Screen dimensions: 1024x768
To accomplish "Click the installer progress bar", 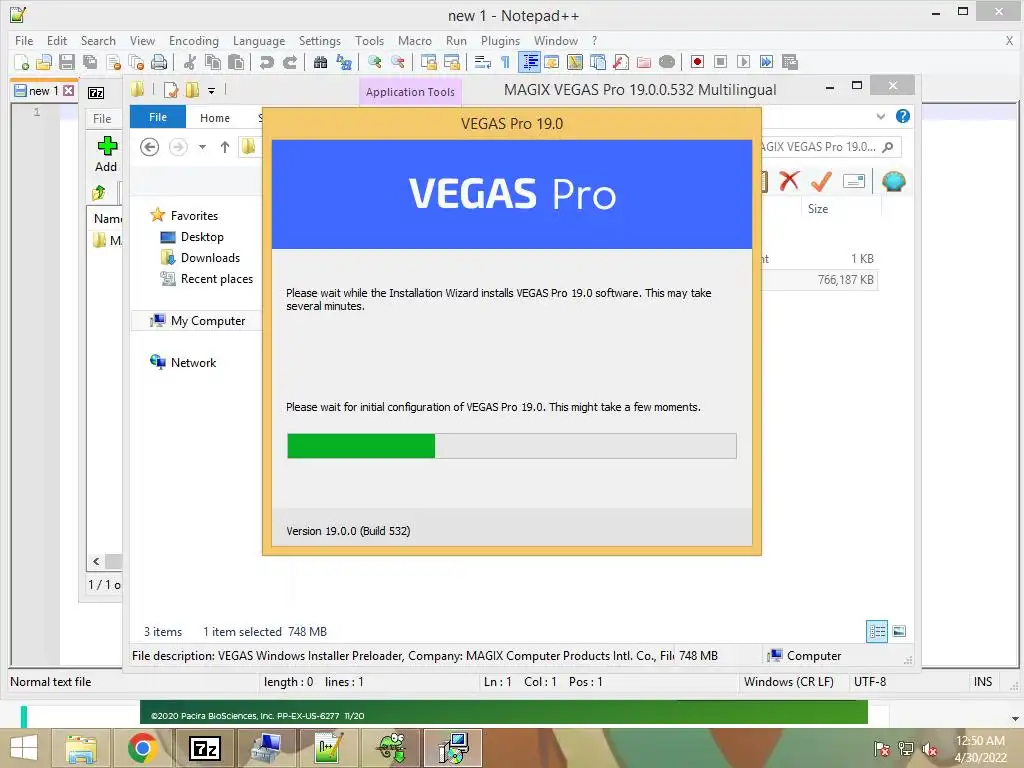I will pos(511,446).
